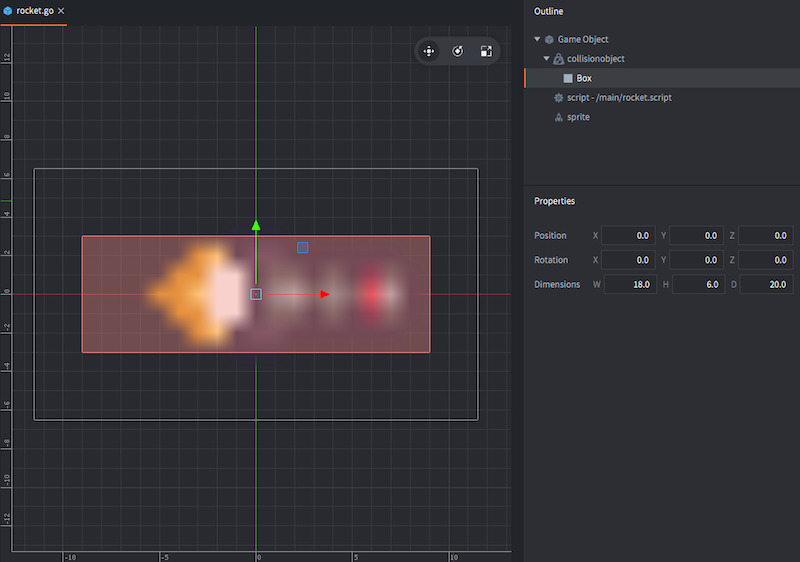Click the sprite icon in Outline
800x562 pixels.
pyautogui.click(x=559, y=117)
